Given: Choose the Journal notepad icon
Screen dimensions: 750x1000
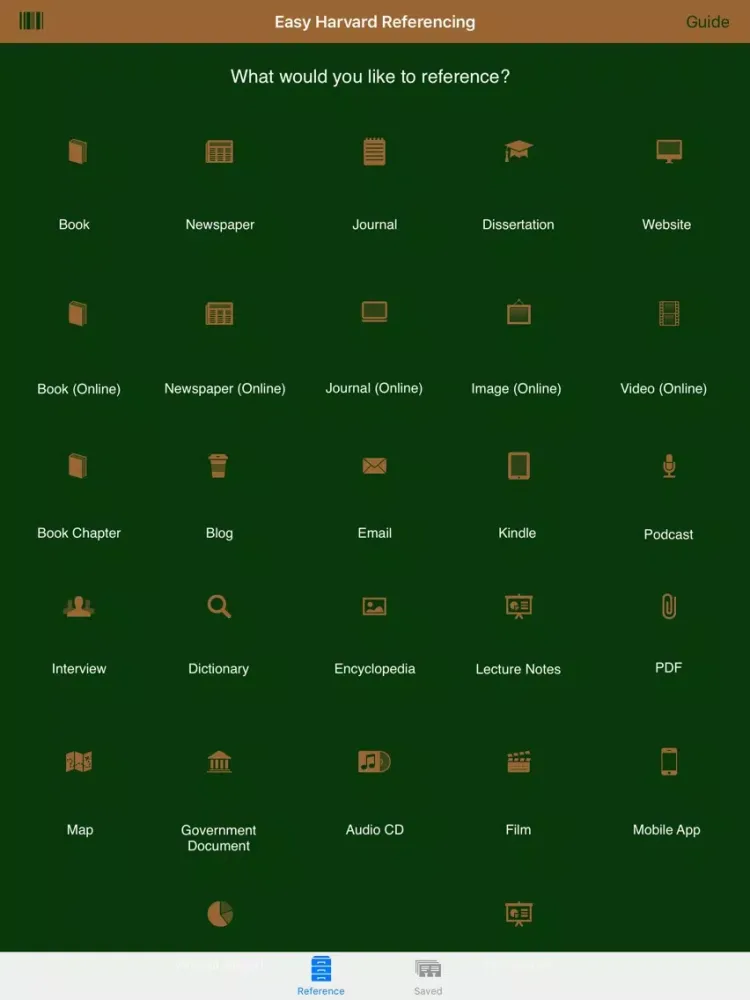Looking at the screenshot, I should [x=374, y=152].
